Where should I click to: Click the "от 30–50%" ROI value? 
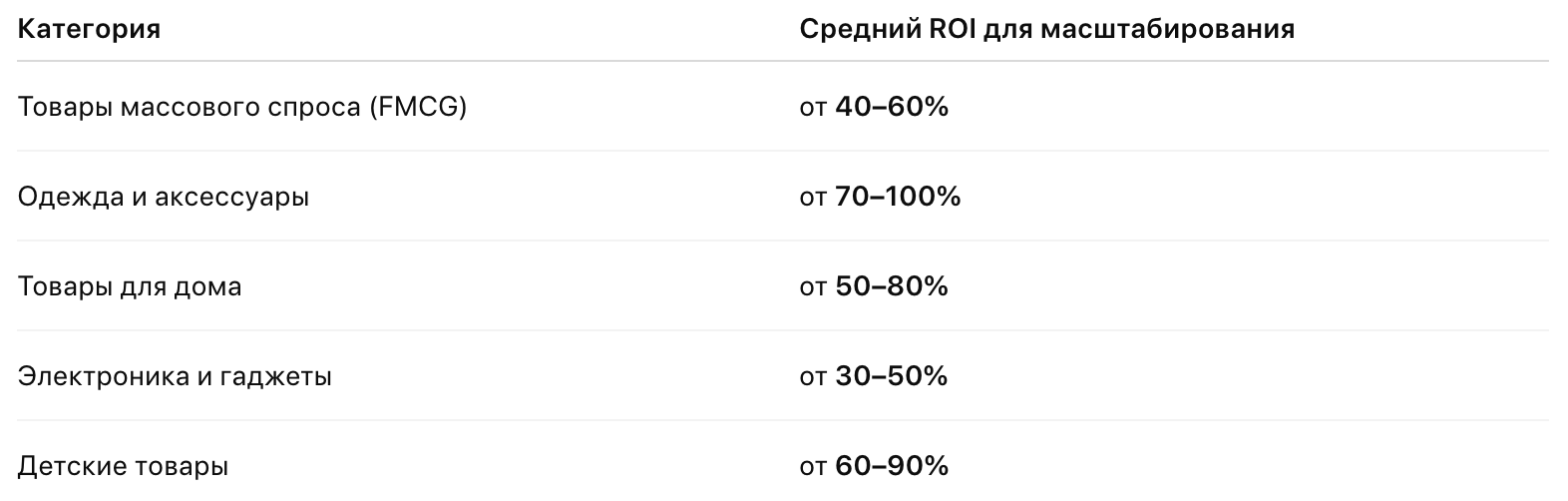coord(873,377)
